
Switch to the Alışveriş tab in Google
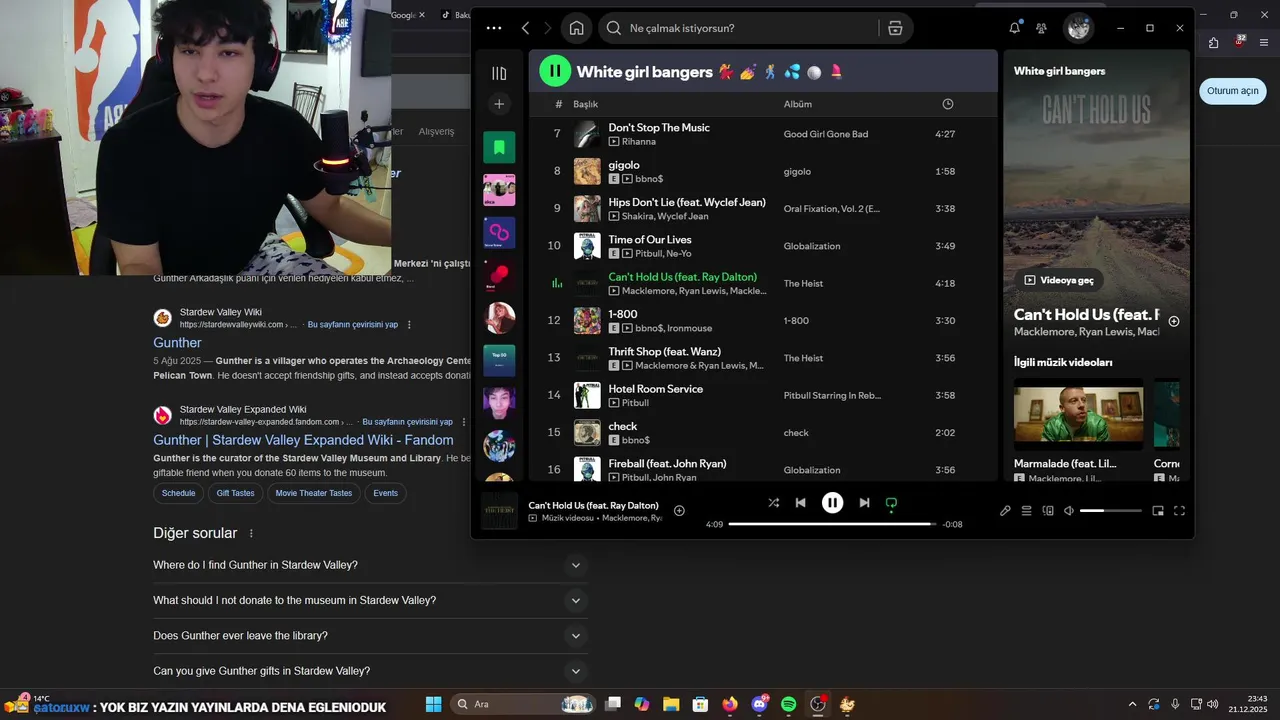coord(436,131)
